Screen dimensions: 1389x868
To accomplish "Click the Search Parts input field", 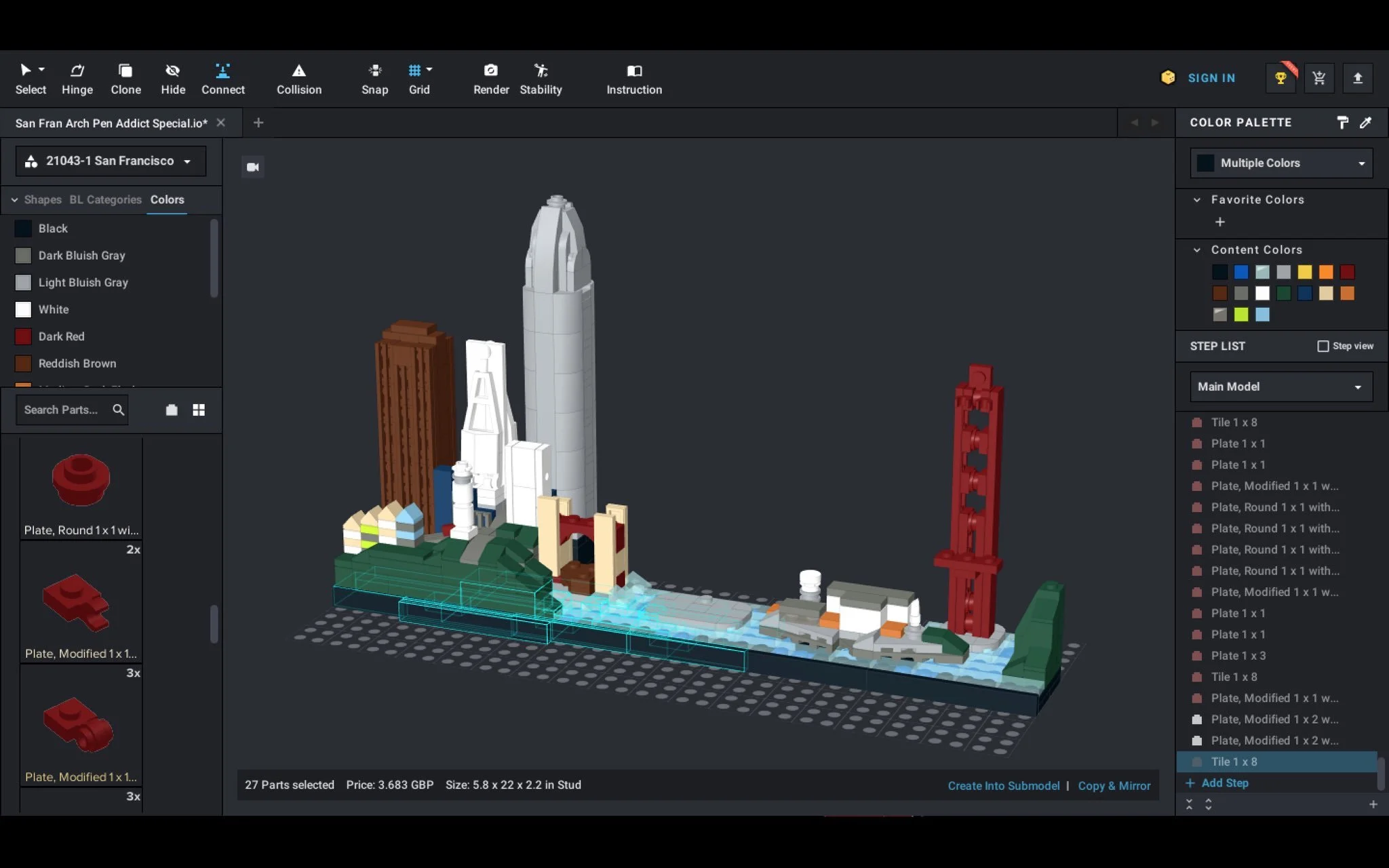I will click(61, 410).
